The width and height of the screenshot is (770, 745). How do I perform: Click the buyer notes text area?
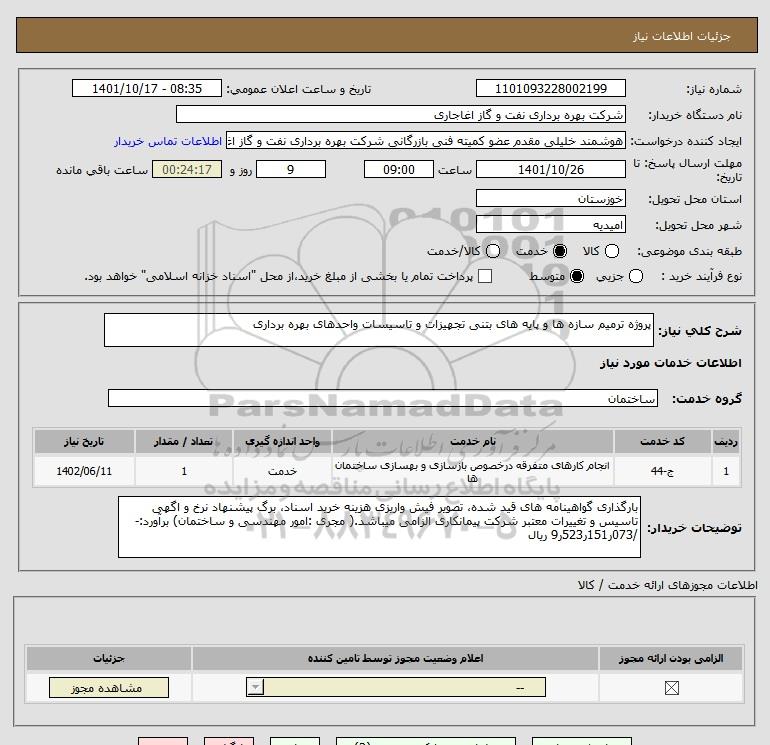[379, 526]
